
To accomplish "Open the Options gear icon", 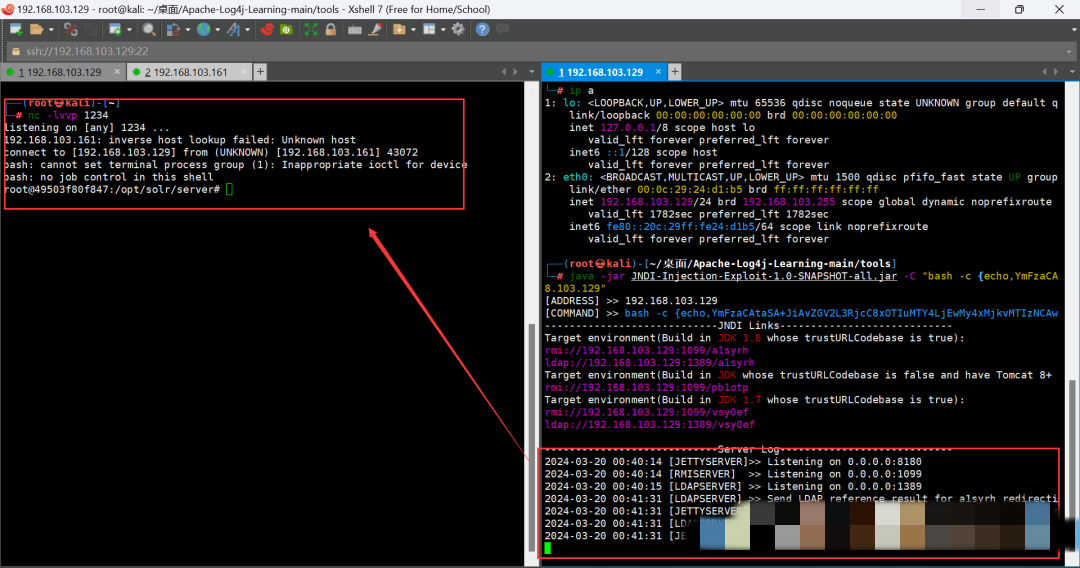I will 458,30.
